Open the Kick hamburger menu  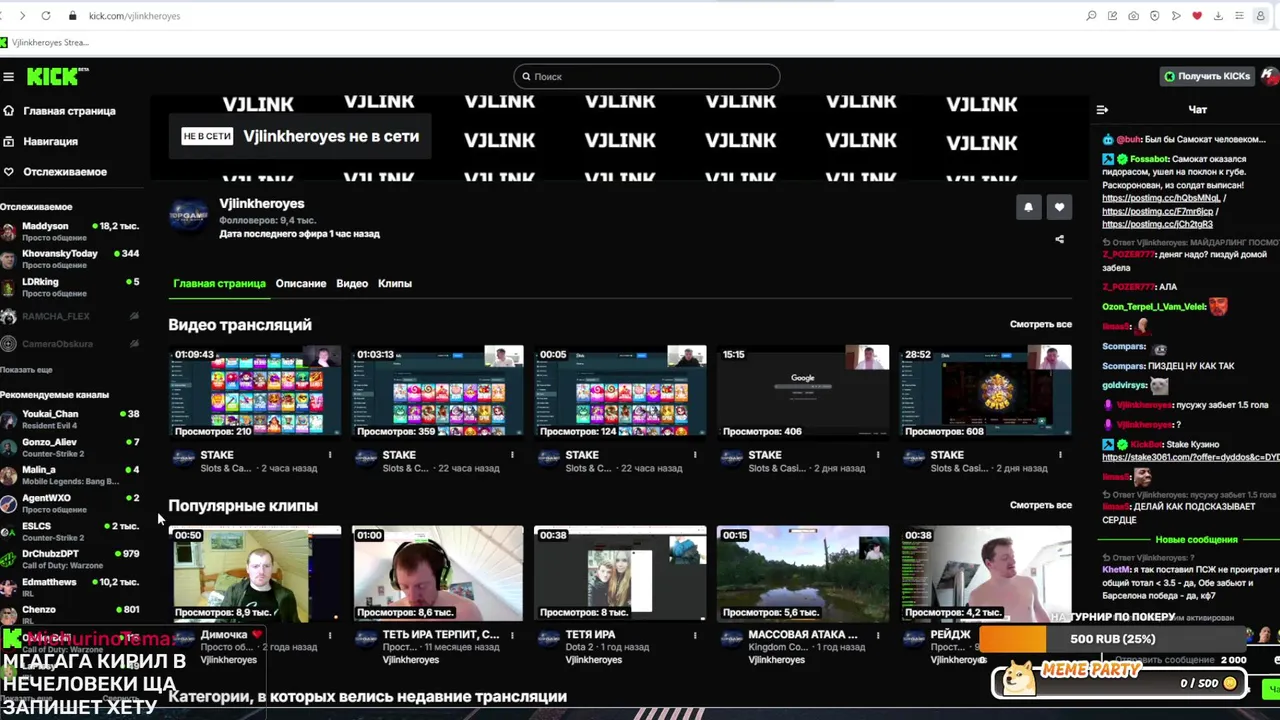8,77
